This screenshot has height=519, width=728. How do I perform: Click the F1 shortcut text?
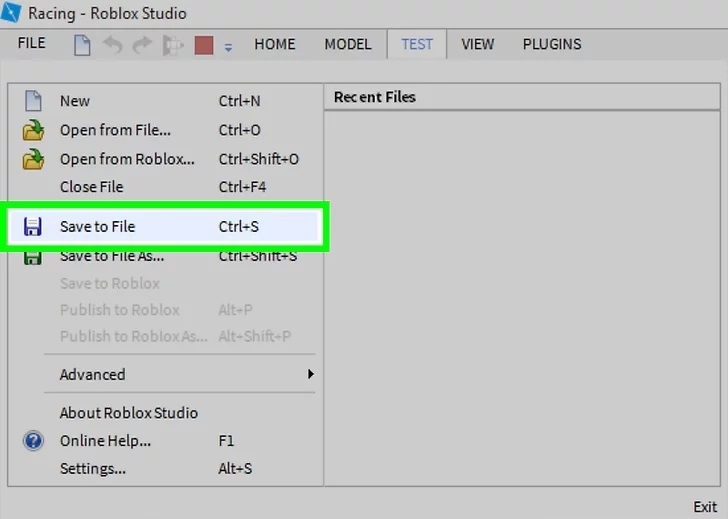[x=226, y=441]
